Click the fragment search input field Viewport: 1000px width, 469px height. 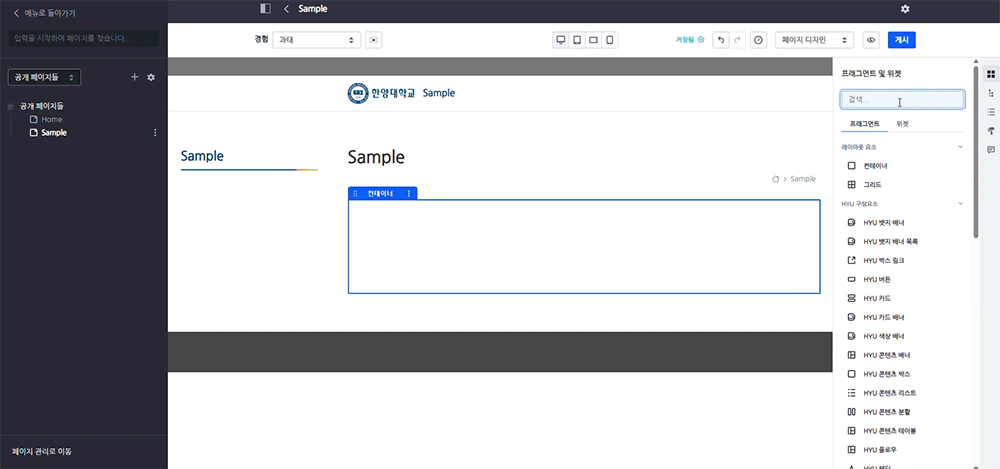[902, 99]
